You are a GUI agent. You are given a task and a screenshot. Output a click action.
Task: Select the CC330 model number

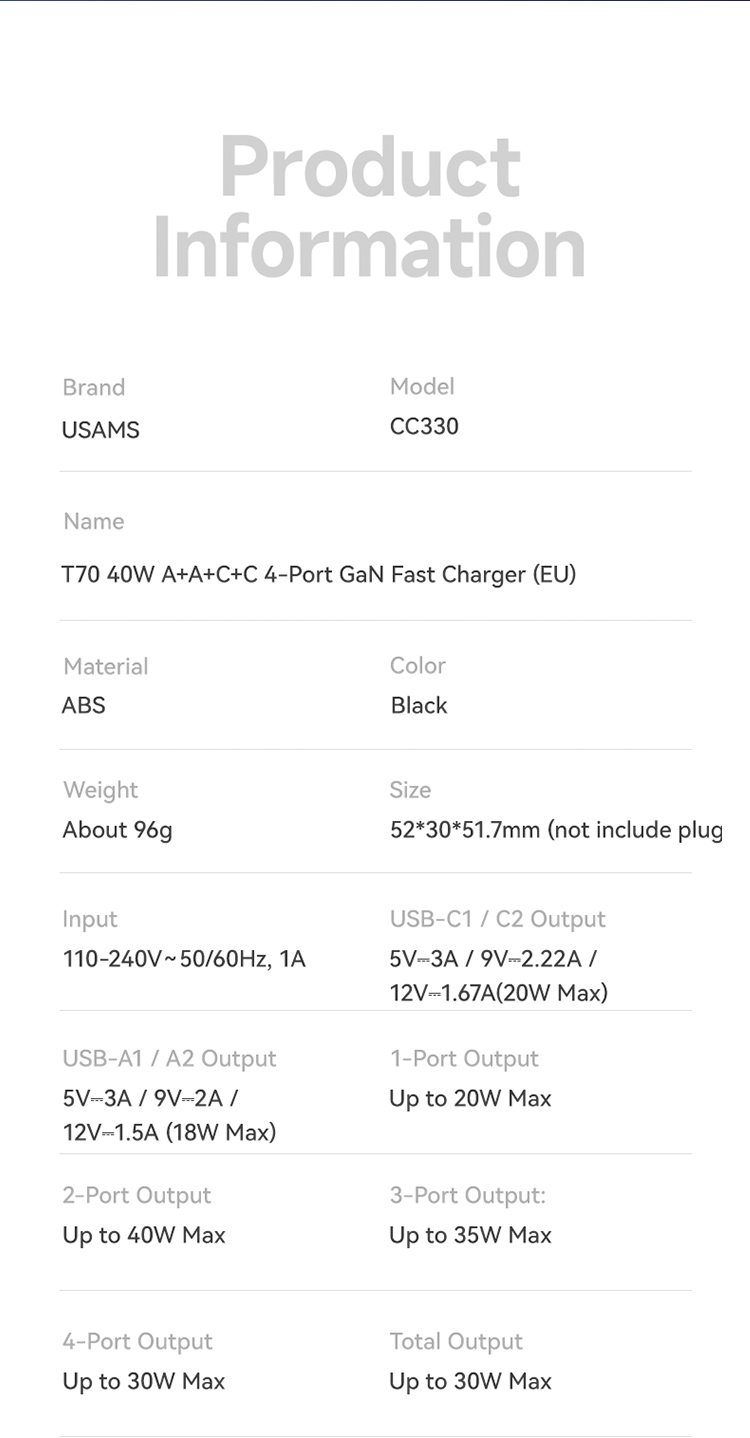point(424,426)
